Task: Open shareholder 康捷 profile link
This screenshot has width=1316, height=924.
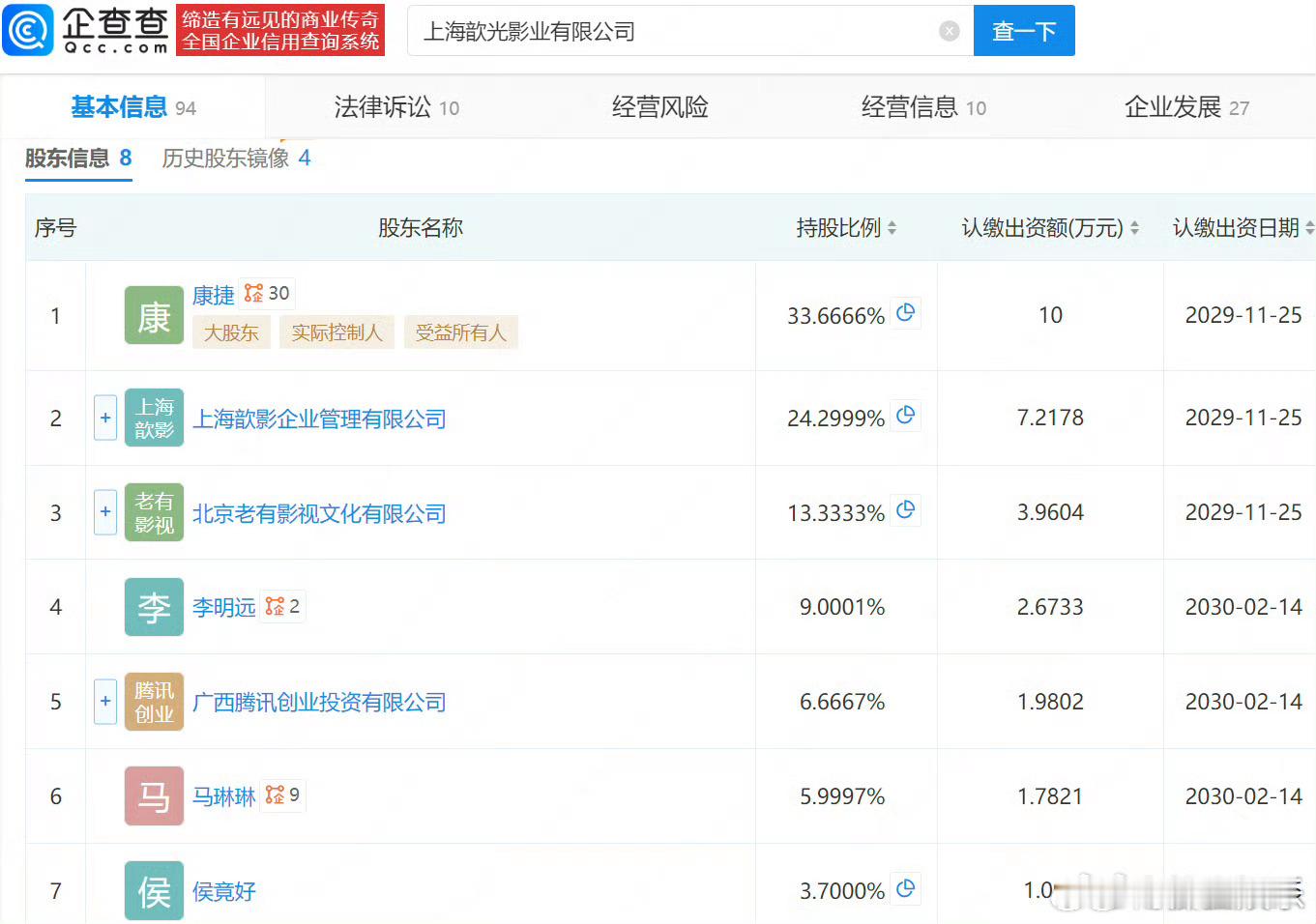Action: pyautogui.click(x=214, y=295)
